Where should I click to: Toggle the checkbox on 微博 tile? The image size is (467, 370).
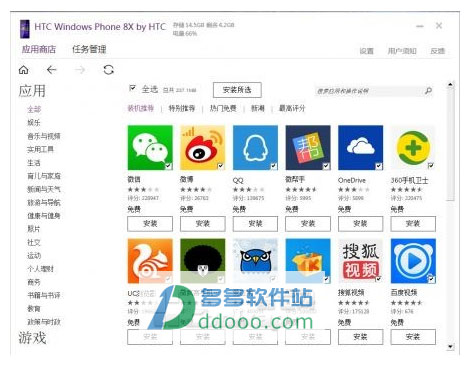pos(221,166)
